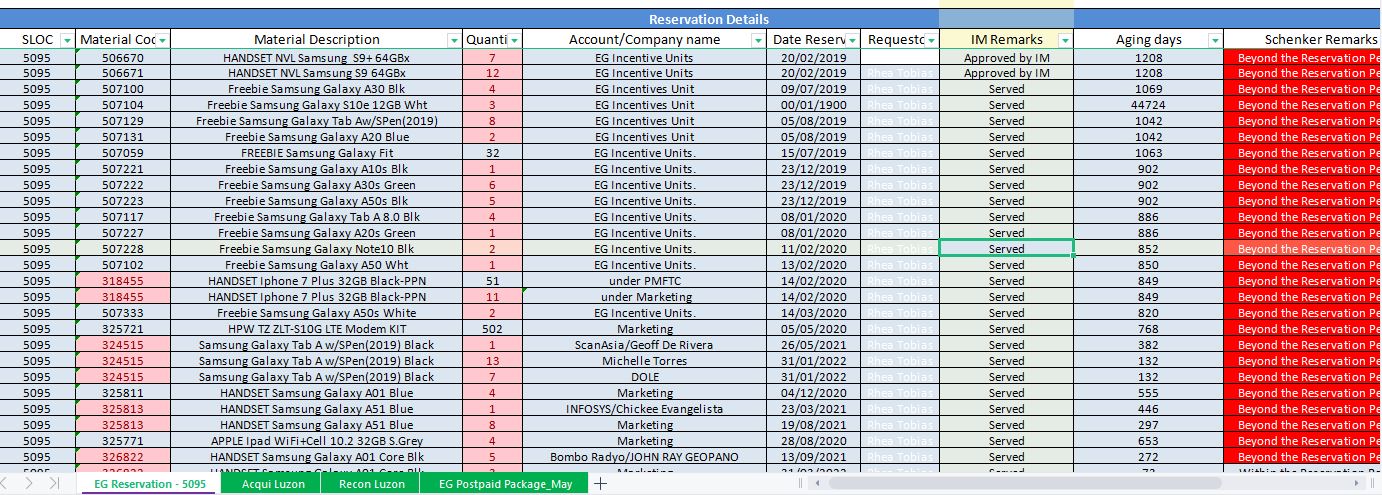Screen dimensions: 1382x495
Task: Select account cell under Marketing
Action: click(x=645, y=297)
